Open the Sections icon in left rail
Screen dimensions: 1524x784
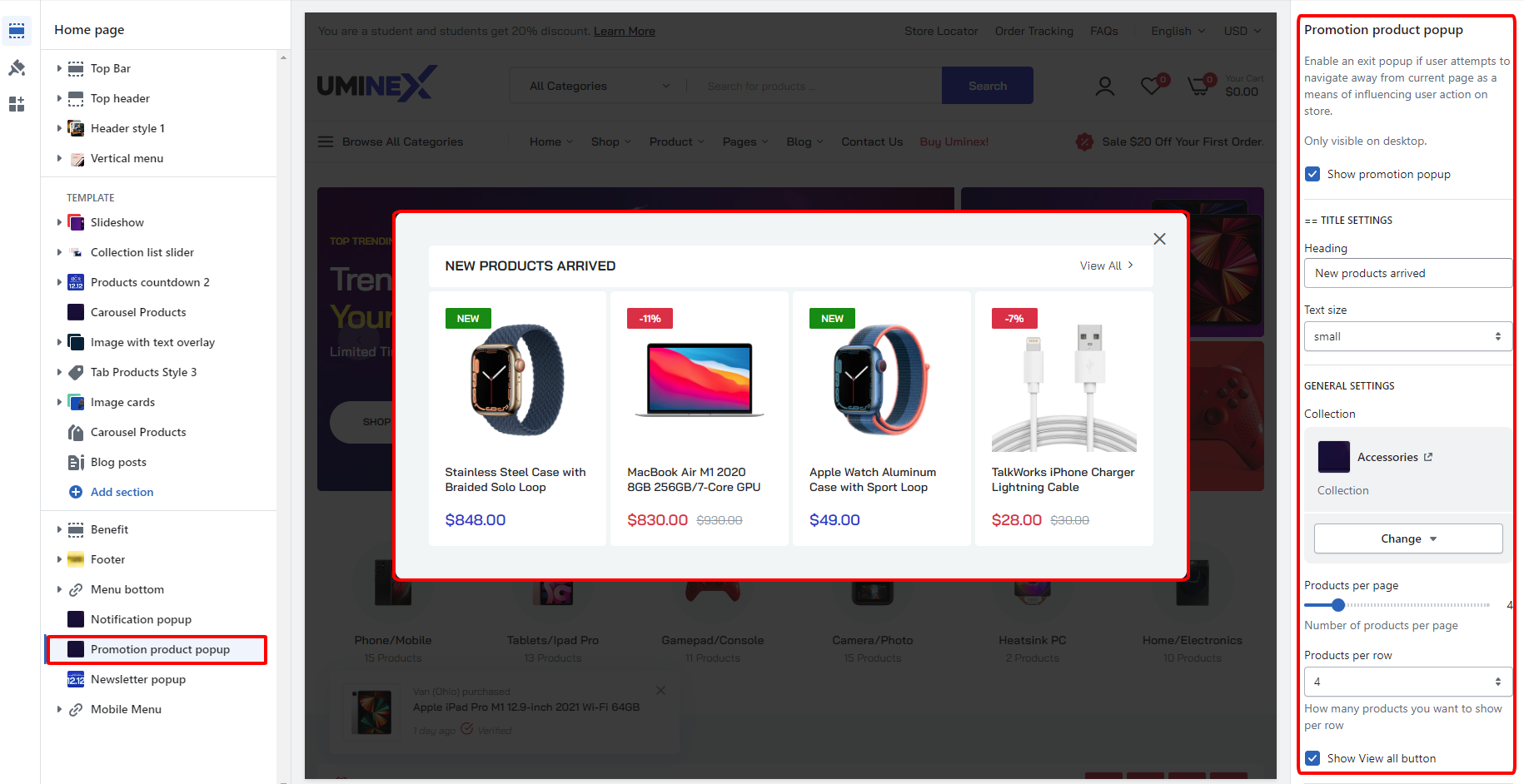(17, 31)
